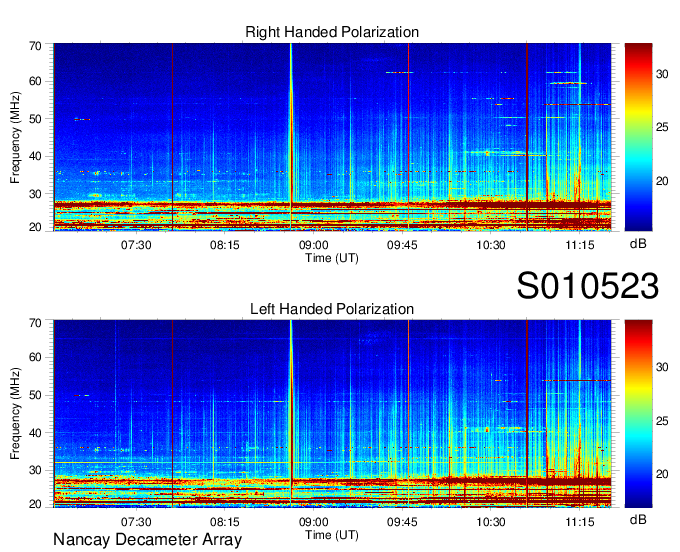
Task: Click the 09:00 tick of Right Handed plot
Action: pyautogui.click(x=313, y=245)
